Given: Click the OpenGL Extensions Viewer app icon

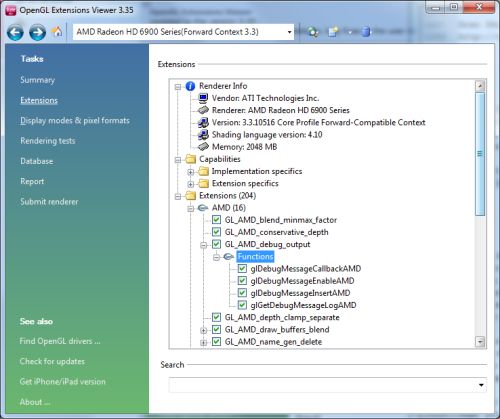Looking at the screenshot, I should (11, 10).
